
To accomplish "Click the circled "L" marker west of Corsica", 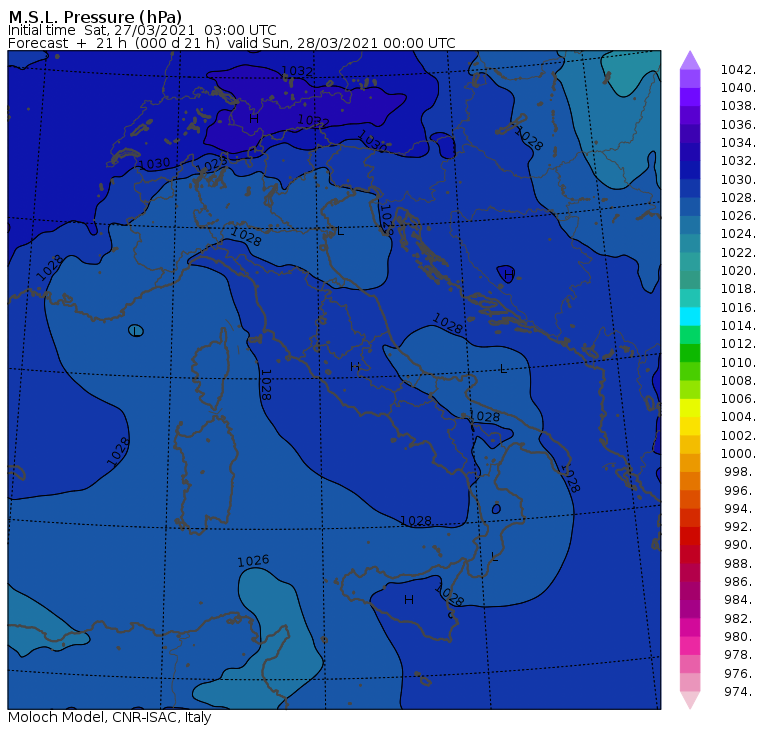I will coord(136,331).
